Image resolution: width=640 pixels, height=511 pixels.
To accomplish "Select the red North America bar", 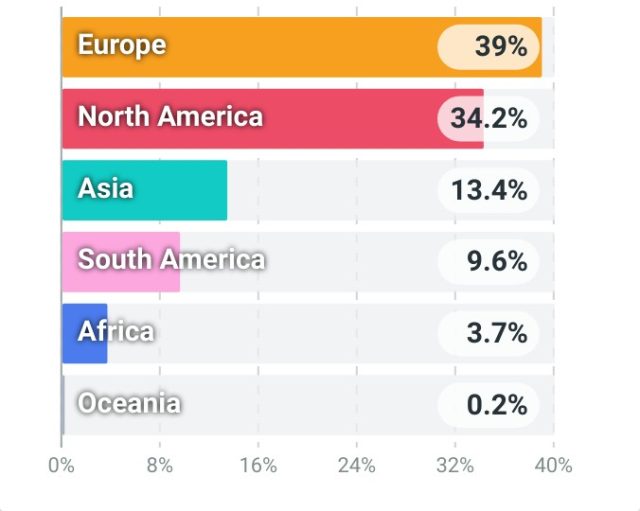I will coord(273,119).
